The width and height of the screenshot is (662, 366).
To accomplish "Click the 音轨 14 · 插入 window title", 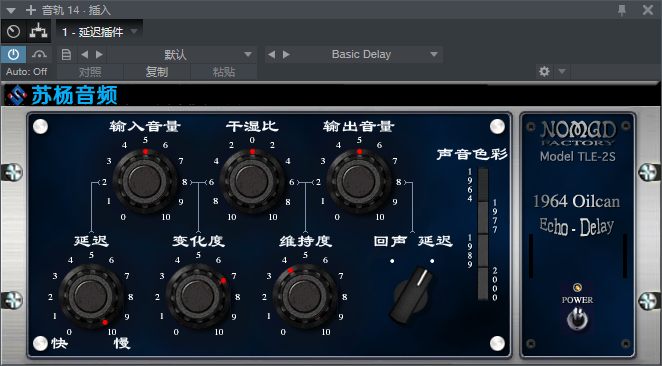I will 76,10.
